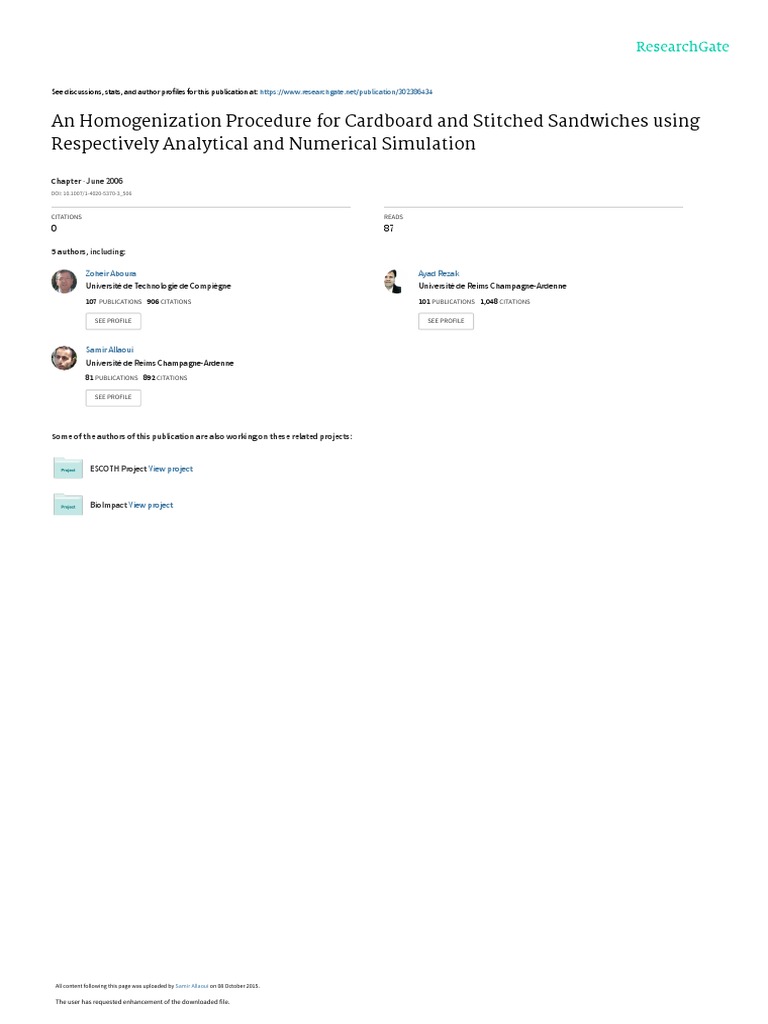Screen dimensions: 768x1024
Task: Click the citations count value
Action: click(x=54, y=228)
